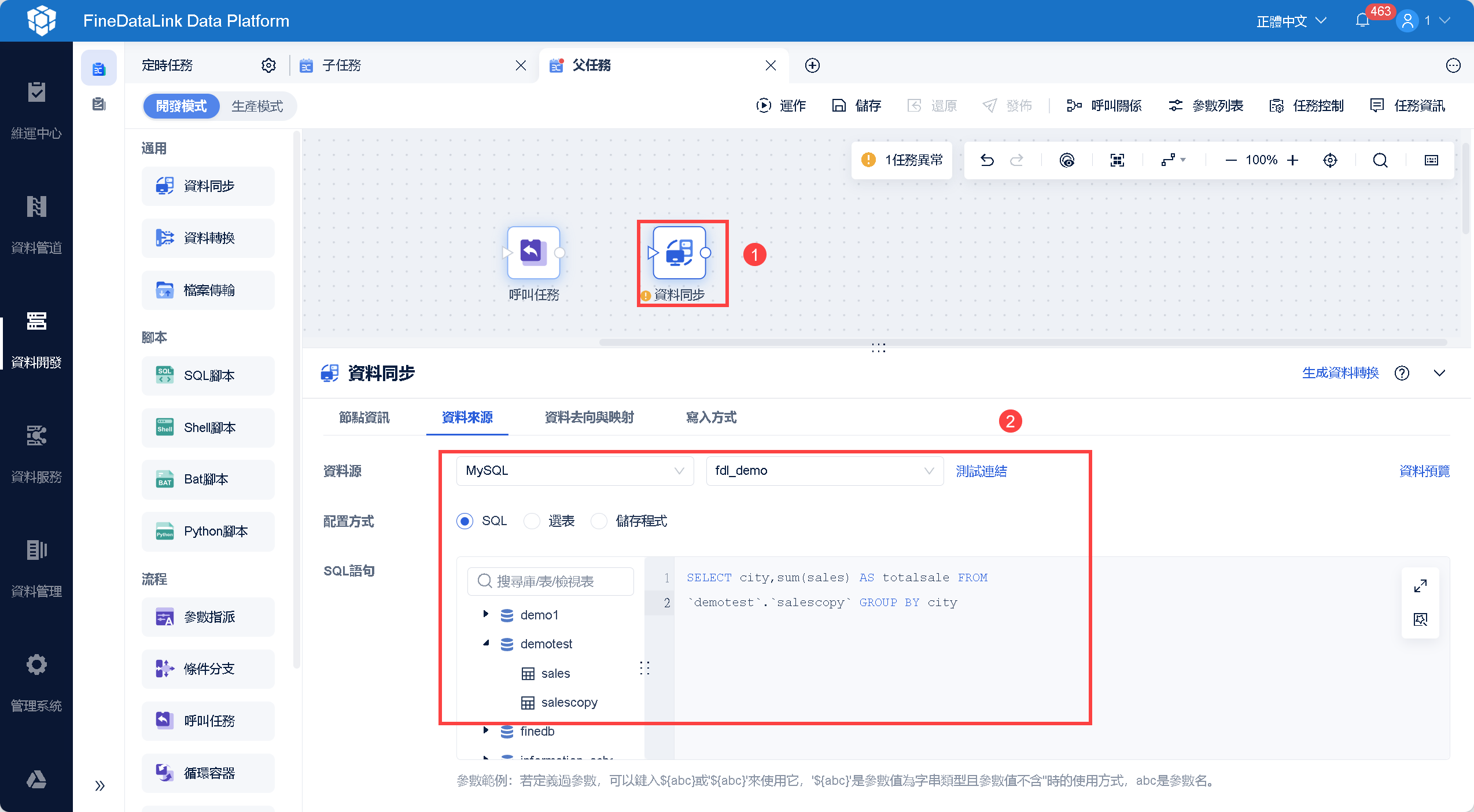Close the 子任務 tab
Viewport: 1474px width, 812px height.
tap(521, 65)
